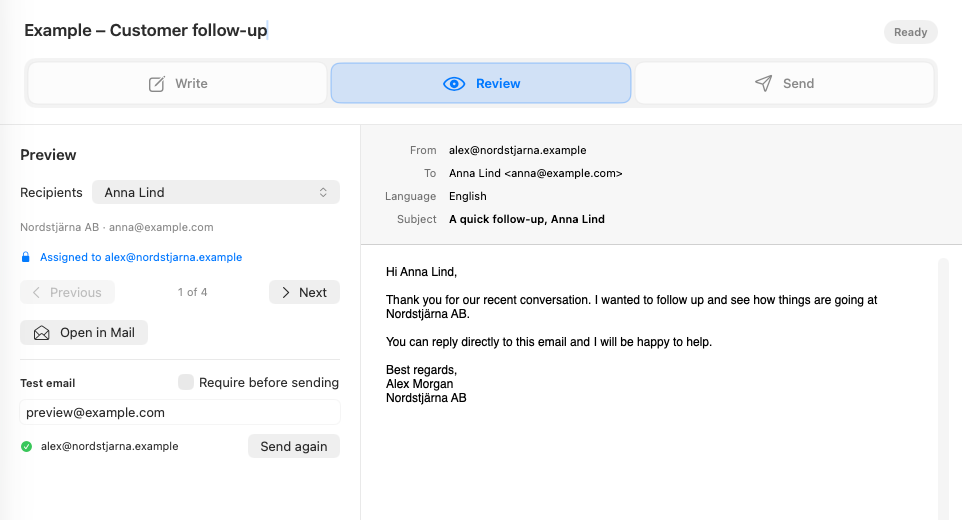Click the Hi Anna Lind greeting

421,272
